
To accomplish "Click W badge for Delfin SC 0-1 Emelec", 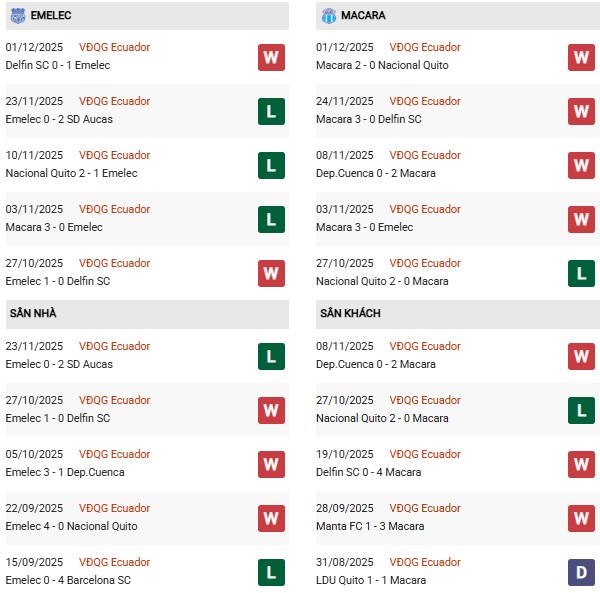I will pos(271,57).
